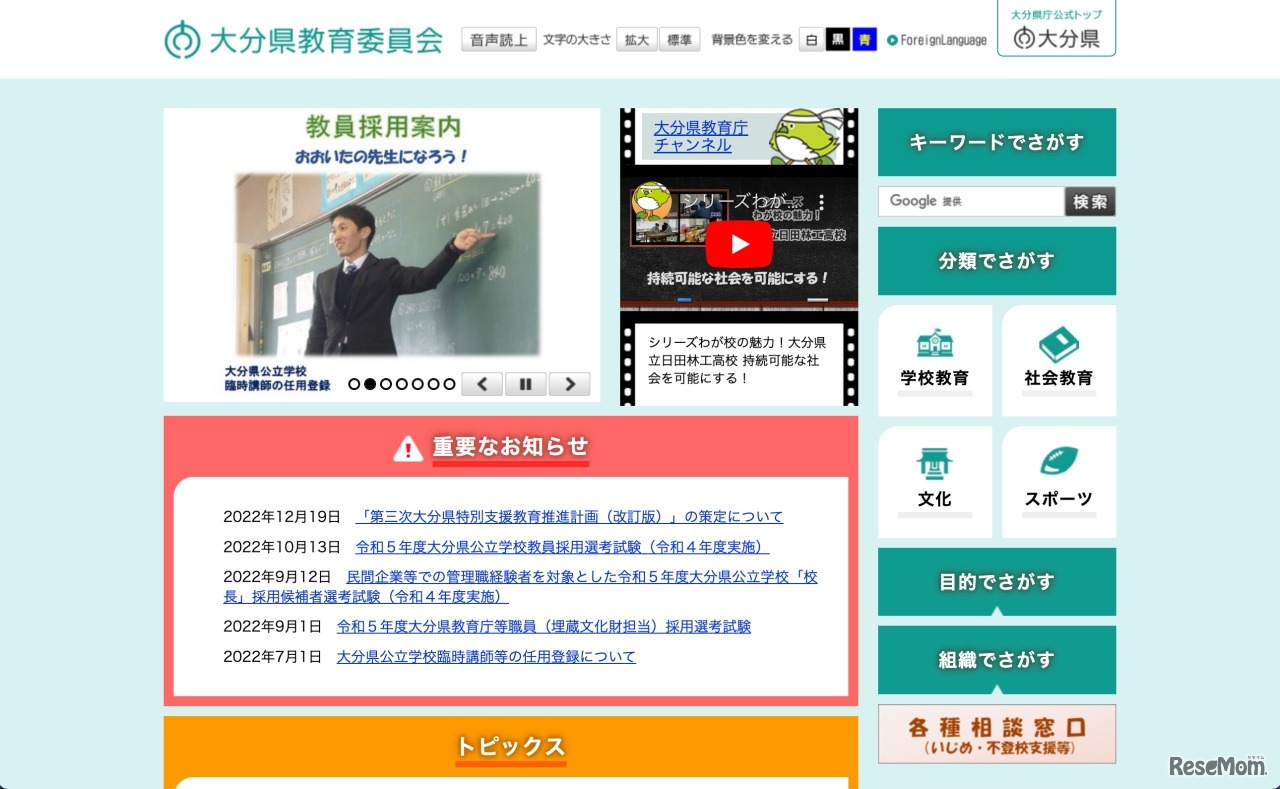Open the 文化 category
This screenshot has width=1280, height=789.
click(x=935, y=482)
